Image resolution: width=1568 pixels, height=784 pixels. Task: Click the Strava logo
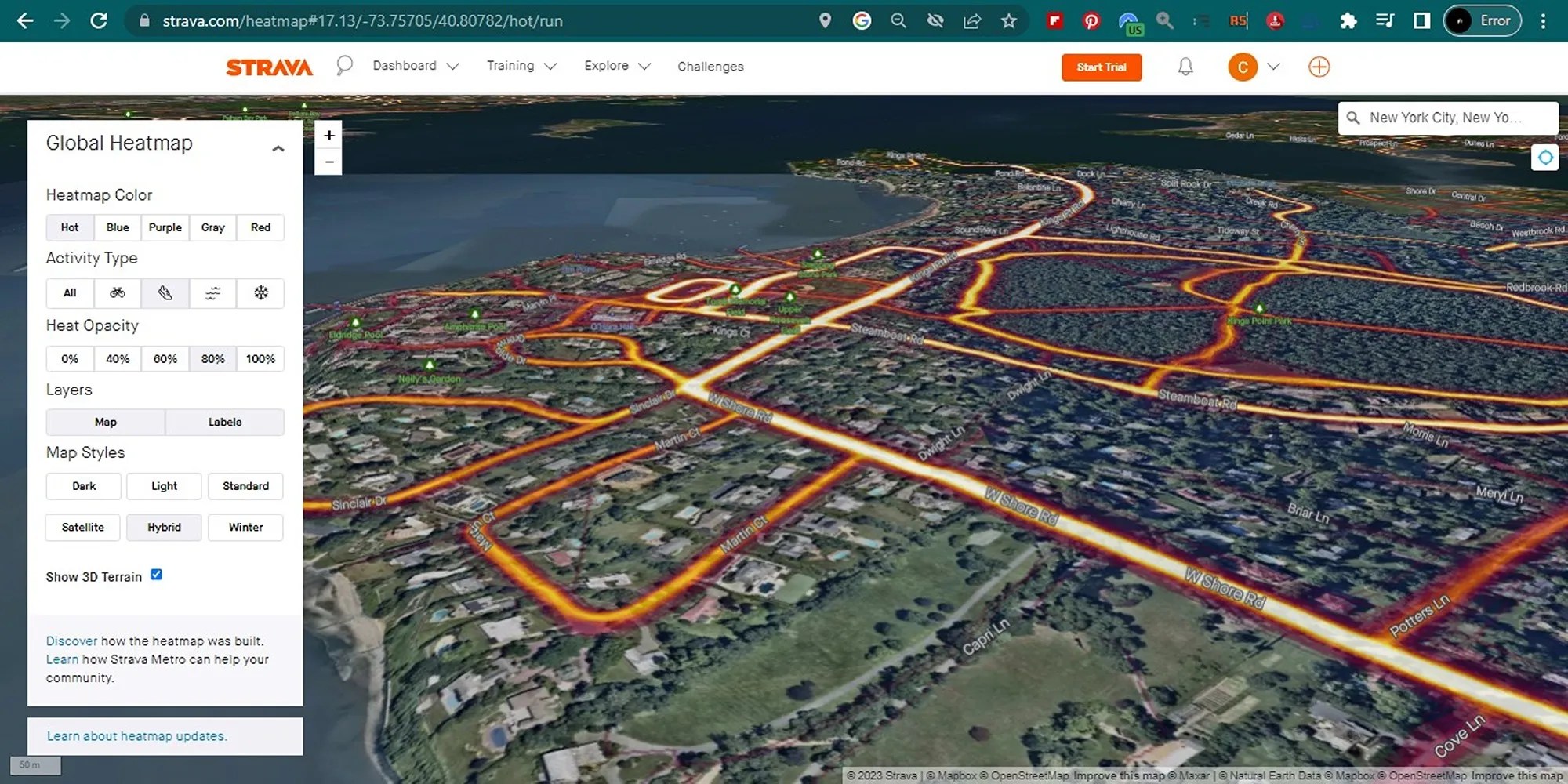(x=268, y=67)
